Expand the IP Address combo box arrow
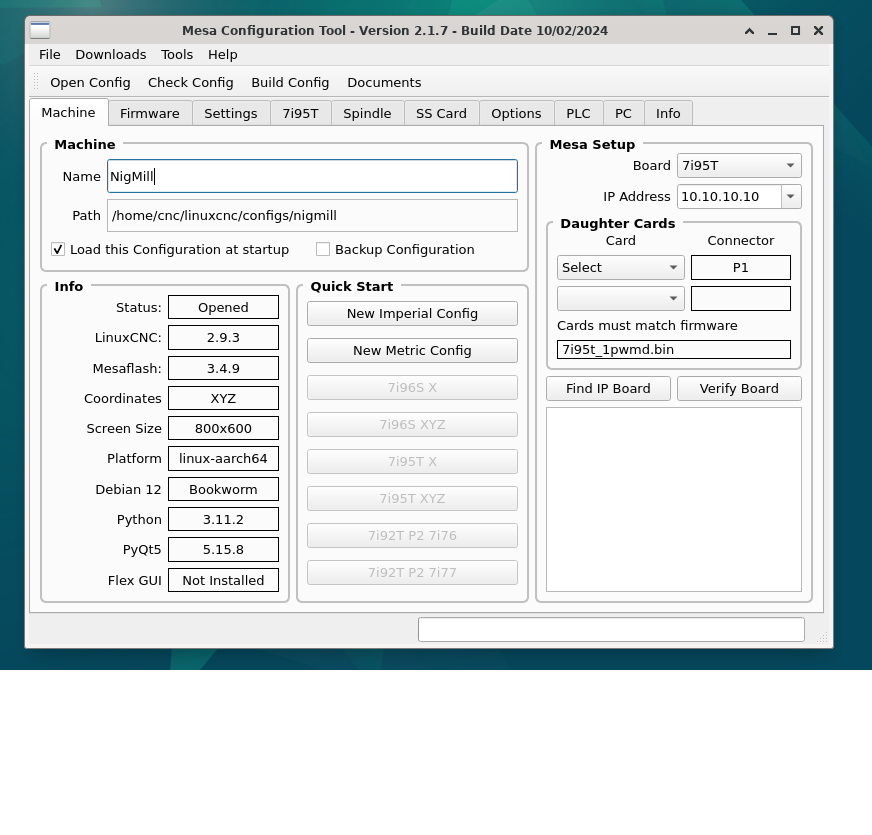 791,196
